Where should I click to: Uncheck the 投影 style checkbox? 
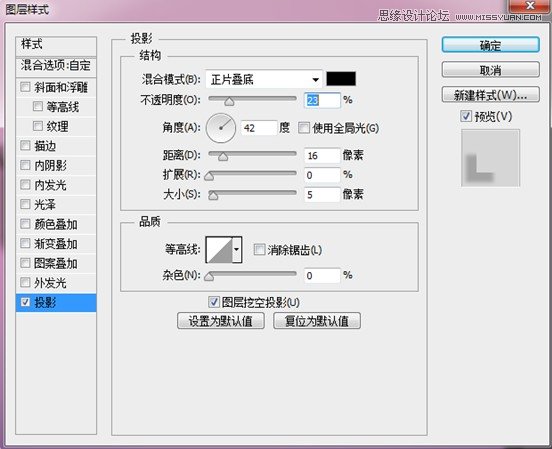tap(25, 302)
